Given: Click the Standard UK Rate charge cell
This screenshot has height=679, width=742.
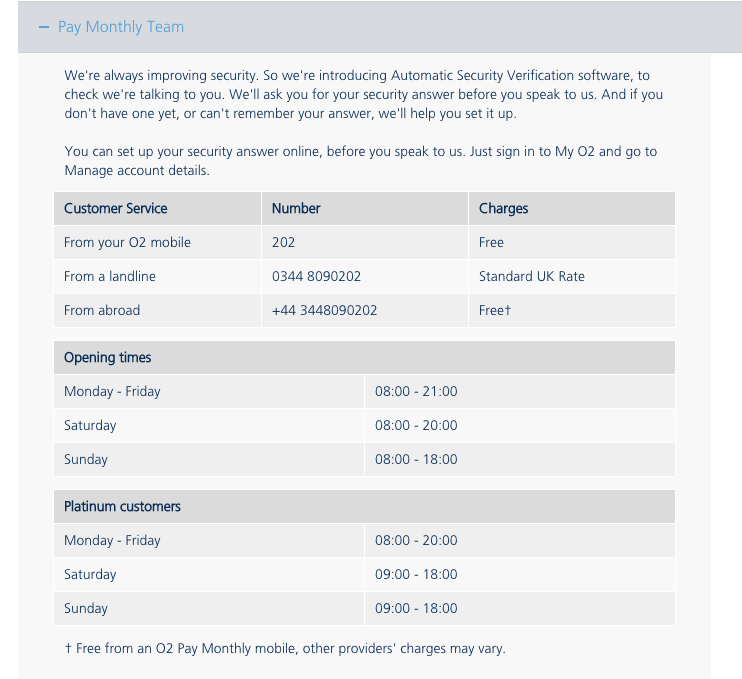Looking at the screenshot, I should point(532,276).
